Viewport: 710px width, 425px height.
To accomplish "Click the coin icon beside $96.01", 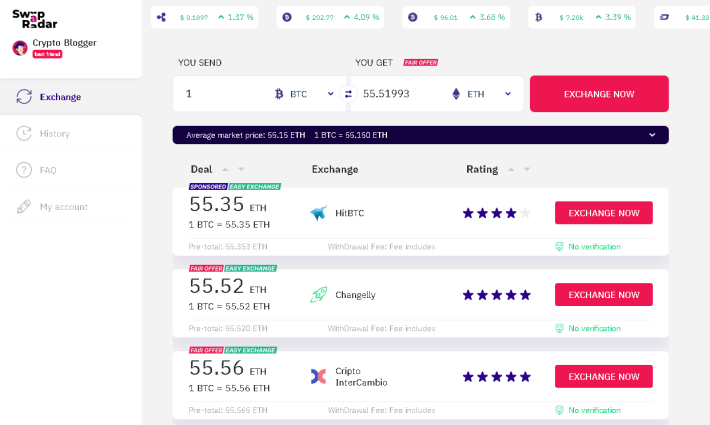I will coord(413,17).
